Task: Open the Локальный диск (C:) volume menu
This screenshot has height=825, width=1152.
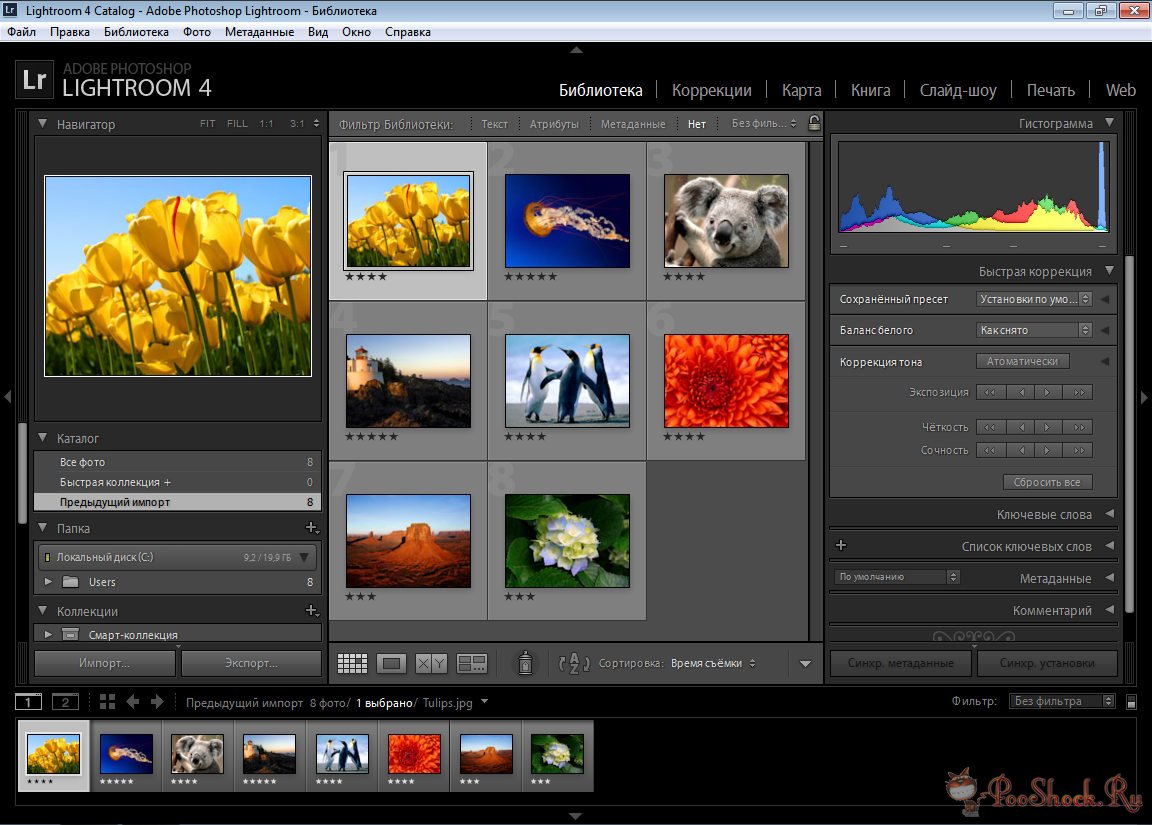Action: coord(304,557)
